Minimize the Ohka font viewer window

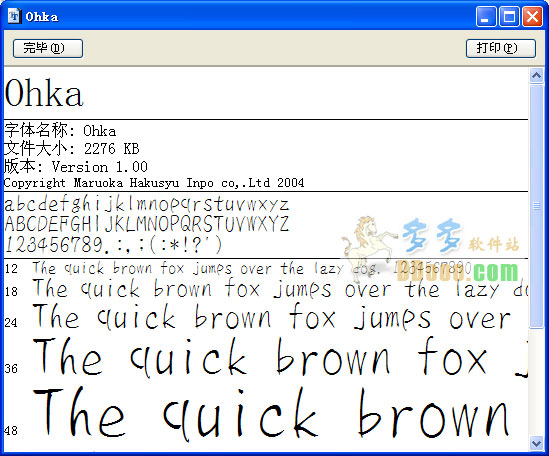point(486,16)
